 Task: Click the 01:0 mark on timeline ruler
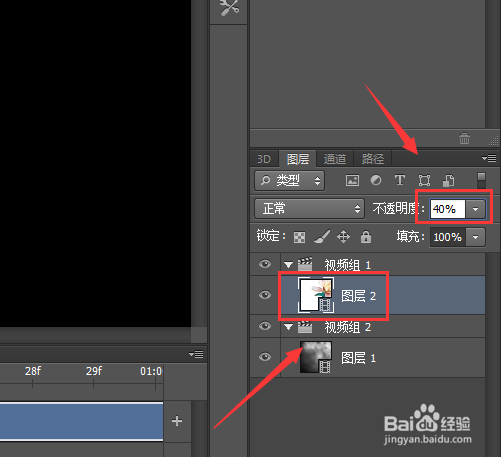(151, 371)
